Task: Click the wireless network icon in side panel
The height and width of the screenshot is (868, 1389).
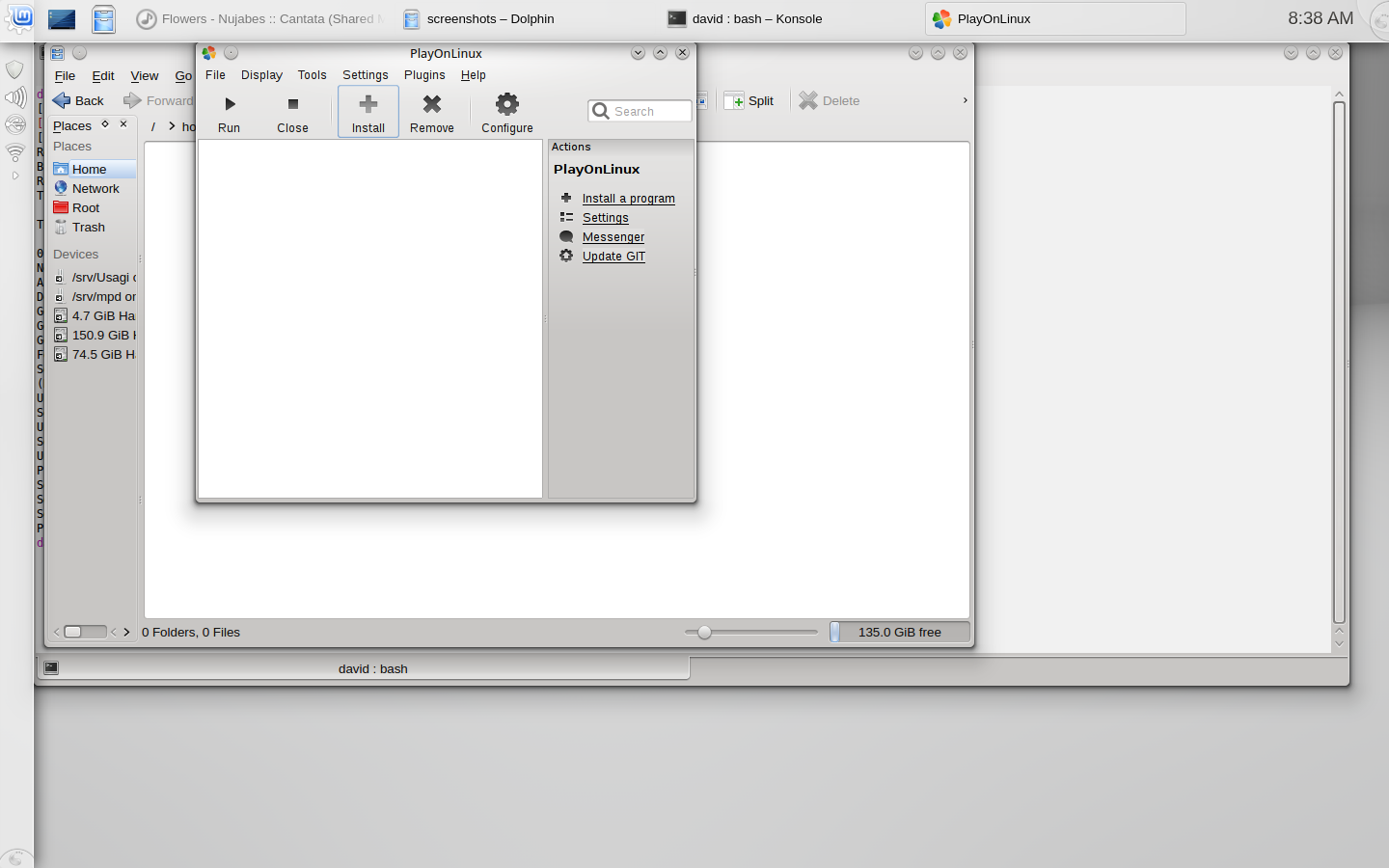Action: pyautogui.click(x=15, y=151)
